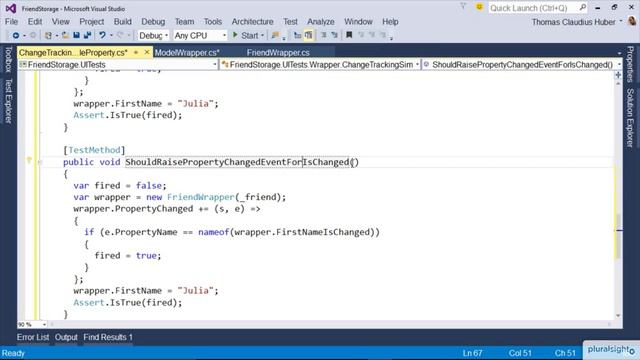Open the Any CPU platform dropdown
Screen dimensions: 640x360
click(200, 36)
